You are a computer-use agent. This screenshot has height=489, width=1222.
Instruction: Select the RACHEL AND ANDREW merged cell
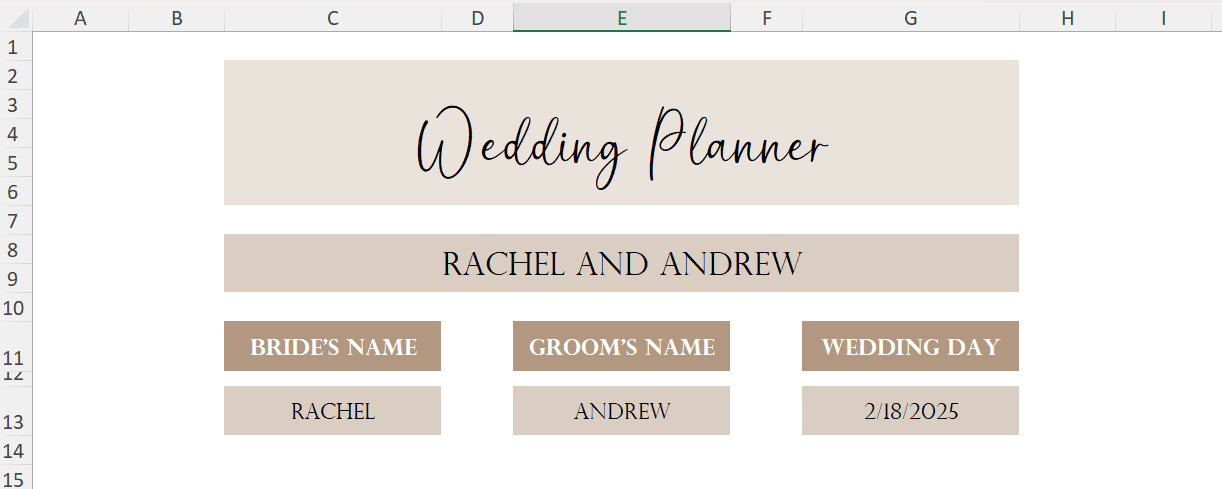click(621, 263)
